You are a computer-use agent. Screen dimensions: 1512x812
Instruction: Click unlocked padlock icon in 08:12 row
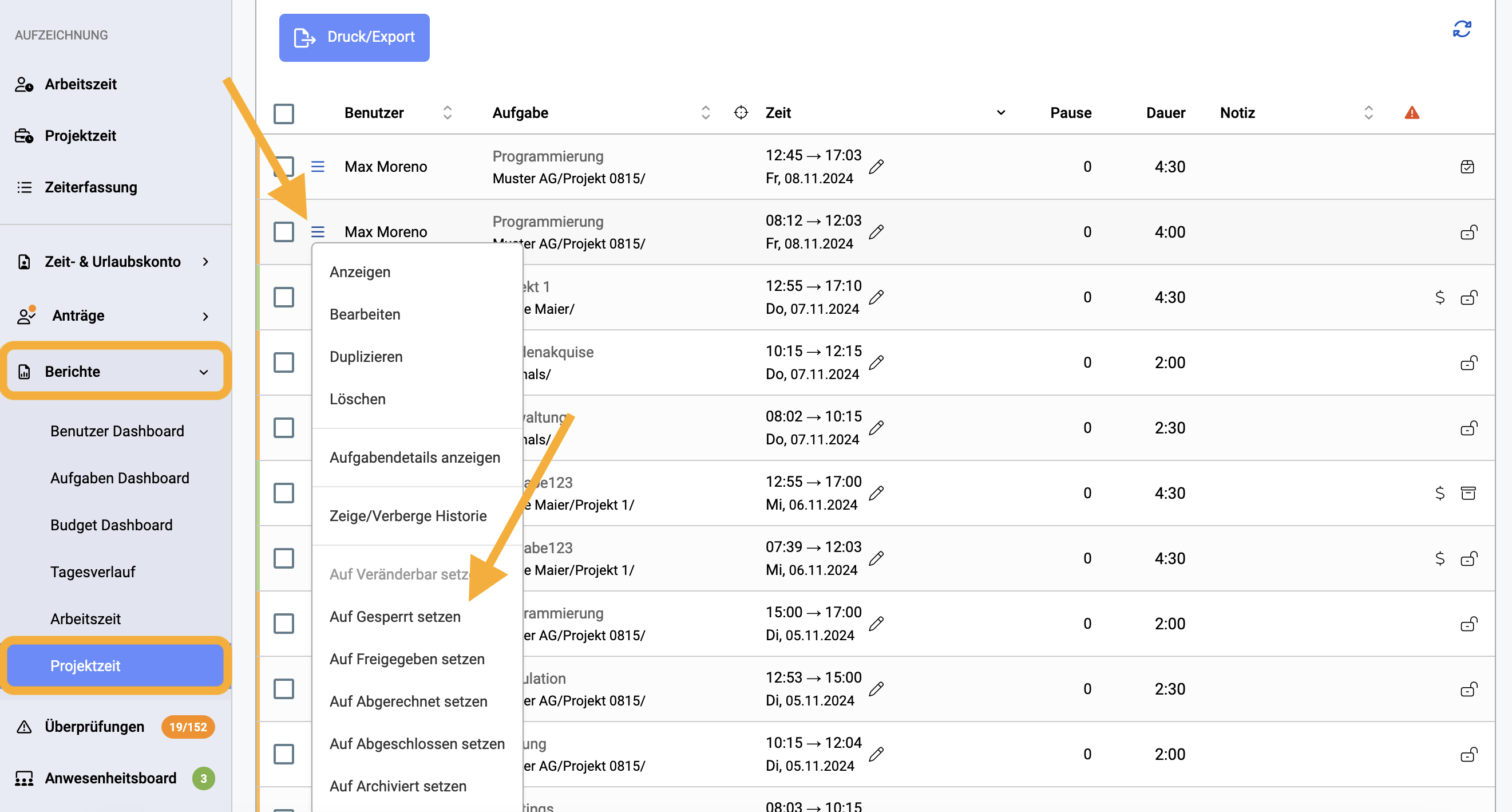click(1469, 232)
